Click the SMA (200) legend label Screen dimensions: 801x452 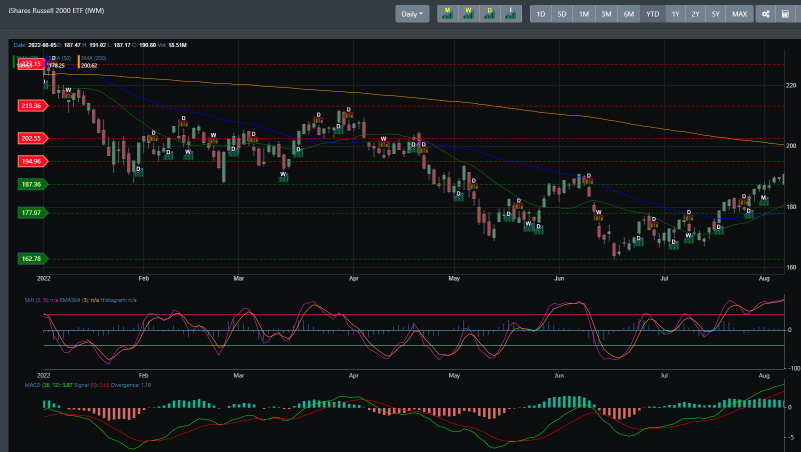coord(93,58)
